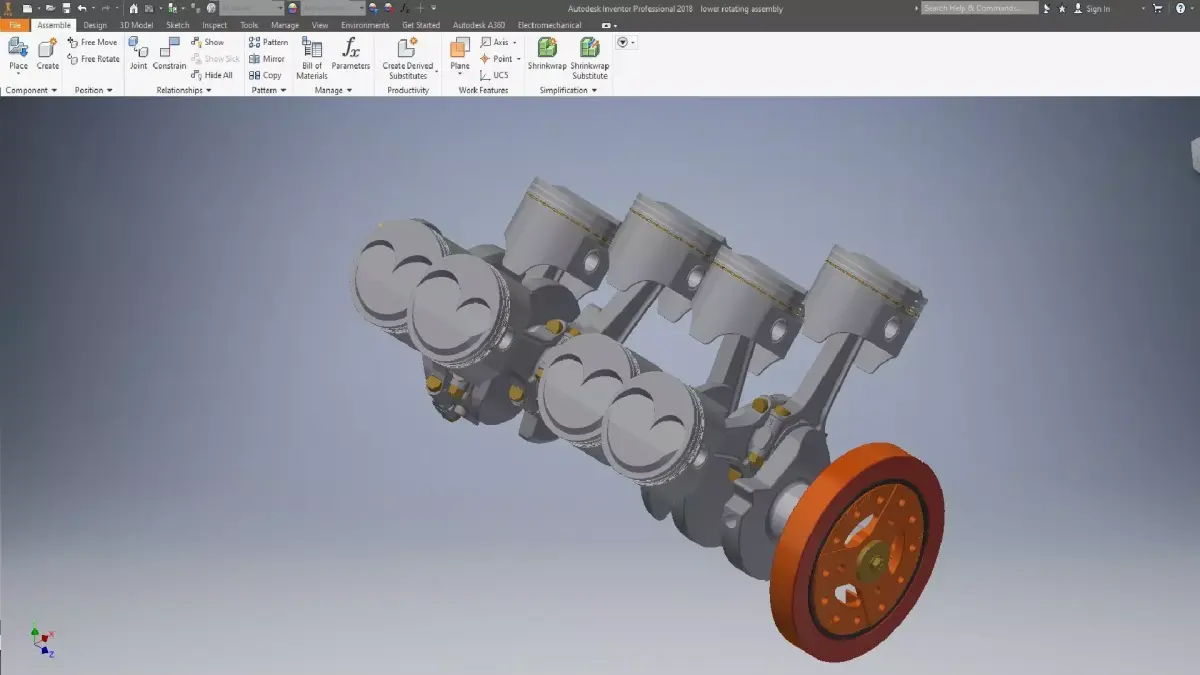Click Save in quick access toolbar

tap(66, 8)
